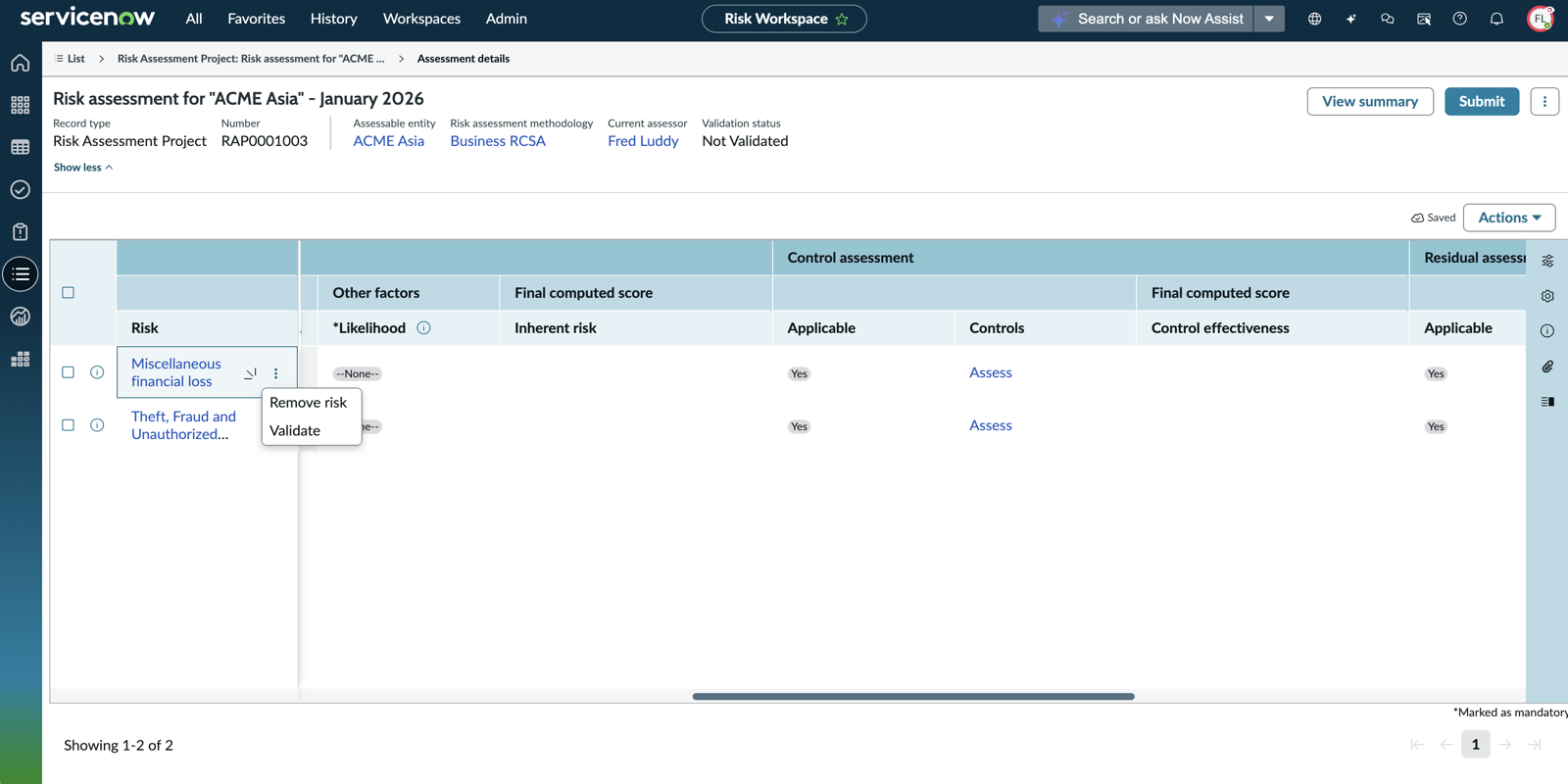Image resolution: width=1568 pixels, height=784 pixels.
Task: Click the Risk Workspace pill
Action: coord(784,19)
